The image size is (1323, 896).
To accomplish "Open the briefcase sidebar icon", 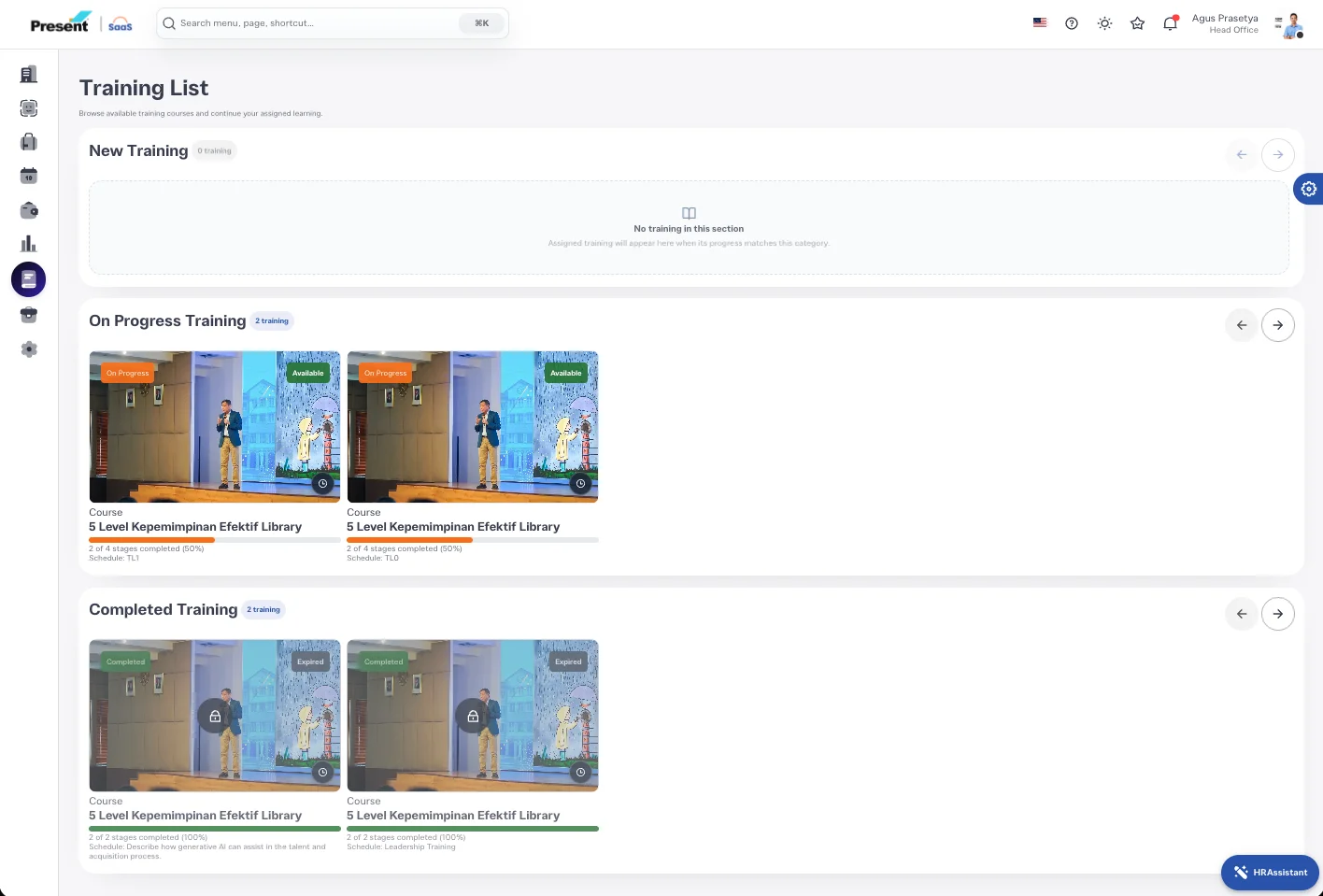I will coord(29,315).
